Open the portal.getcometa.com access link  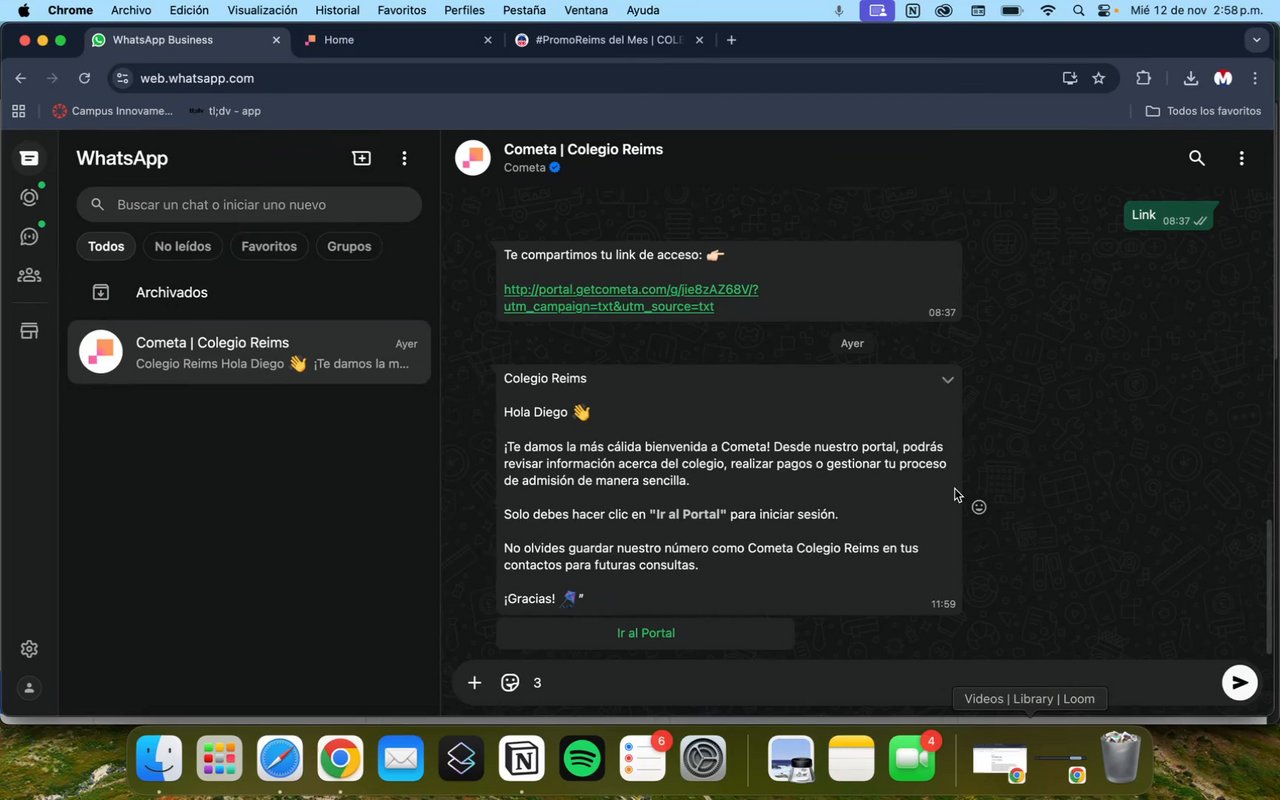coord(631,298)
